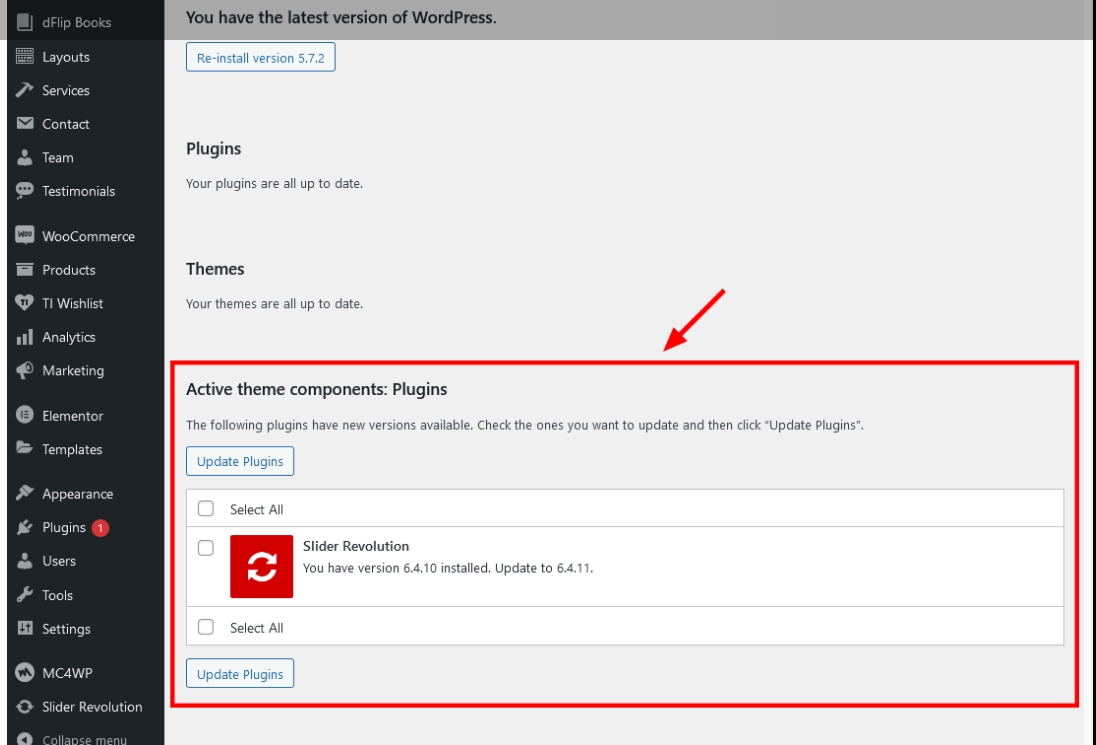1096x745 pixels.
Task: Click the 'You have the latest version of WordPress.' heading
Action: point(341,17)
